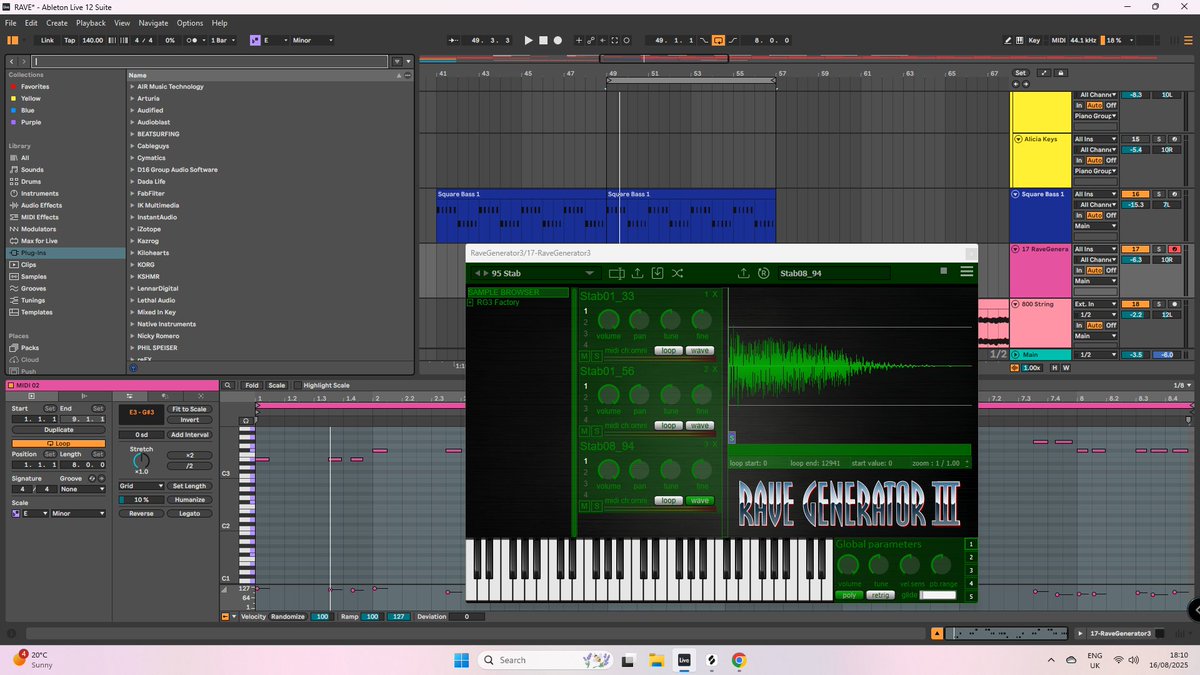The height and width of the screenshot is (675, 1200).
Task: Click the shuffle randomize icon in RaveGenerator
Action: [677, 273]
